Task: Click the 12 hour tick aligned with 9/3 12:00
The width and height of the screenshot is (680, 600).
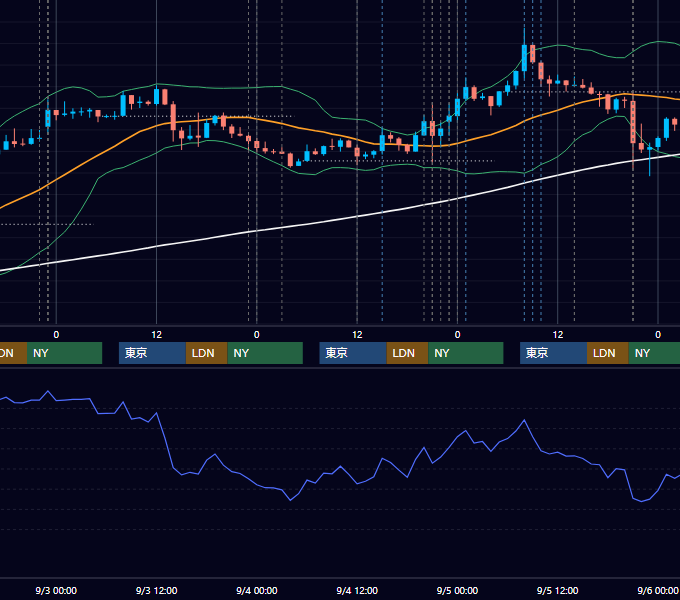Action: coord(157,335)
